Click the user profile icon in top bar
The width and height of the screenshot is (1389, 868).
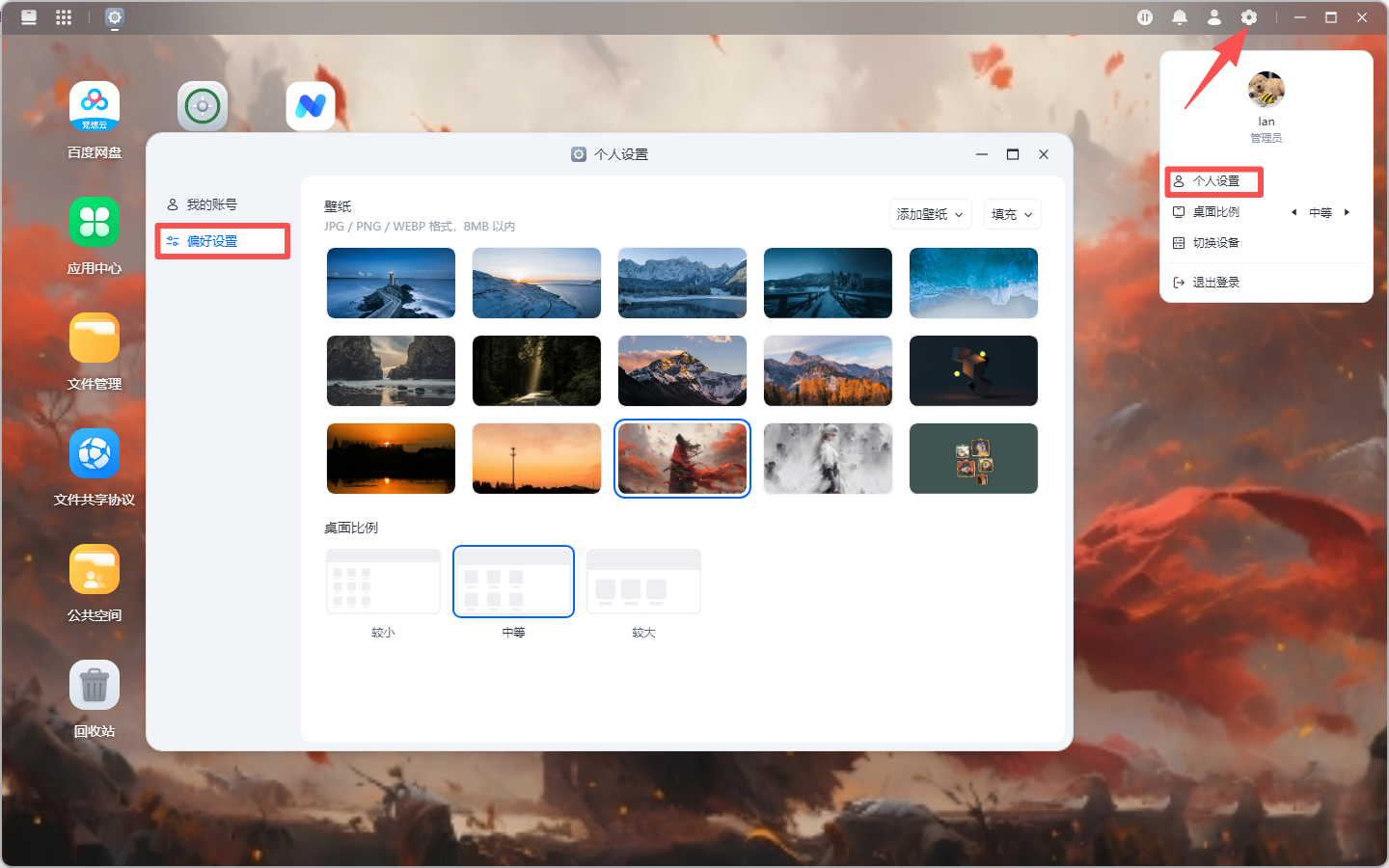click(1214, 17)
